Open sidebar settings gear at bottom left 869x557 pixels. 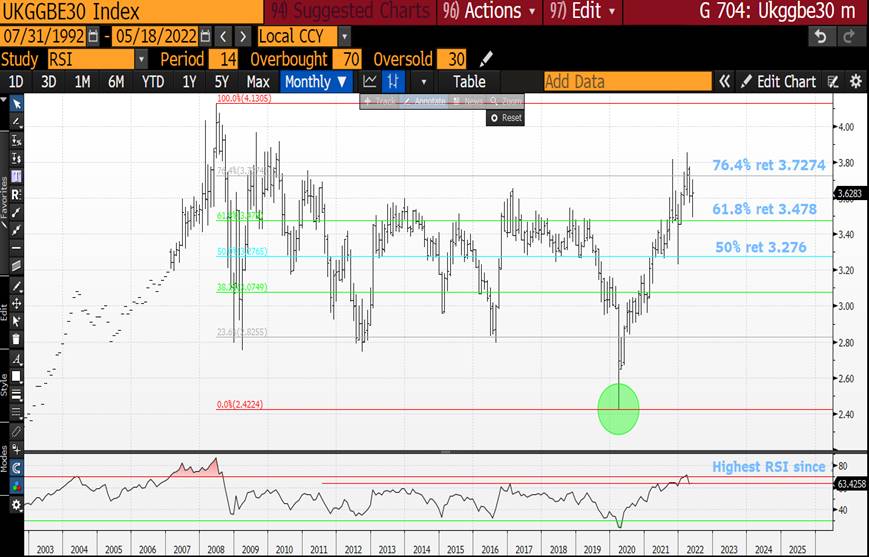coord(15,506)
